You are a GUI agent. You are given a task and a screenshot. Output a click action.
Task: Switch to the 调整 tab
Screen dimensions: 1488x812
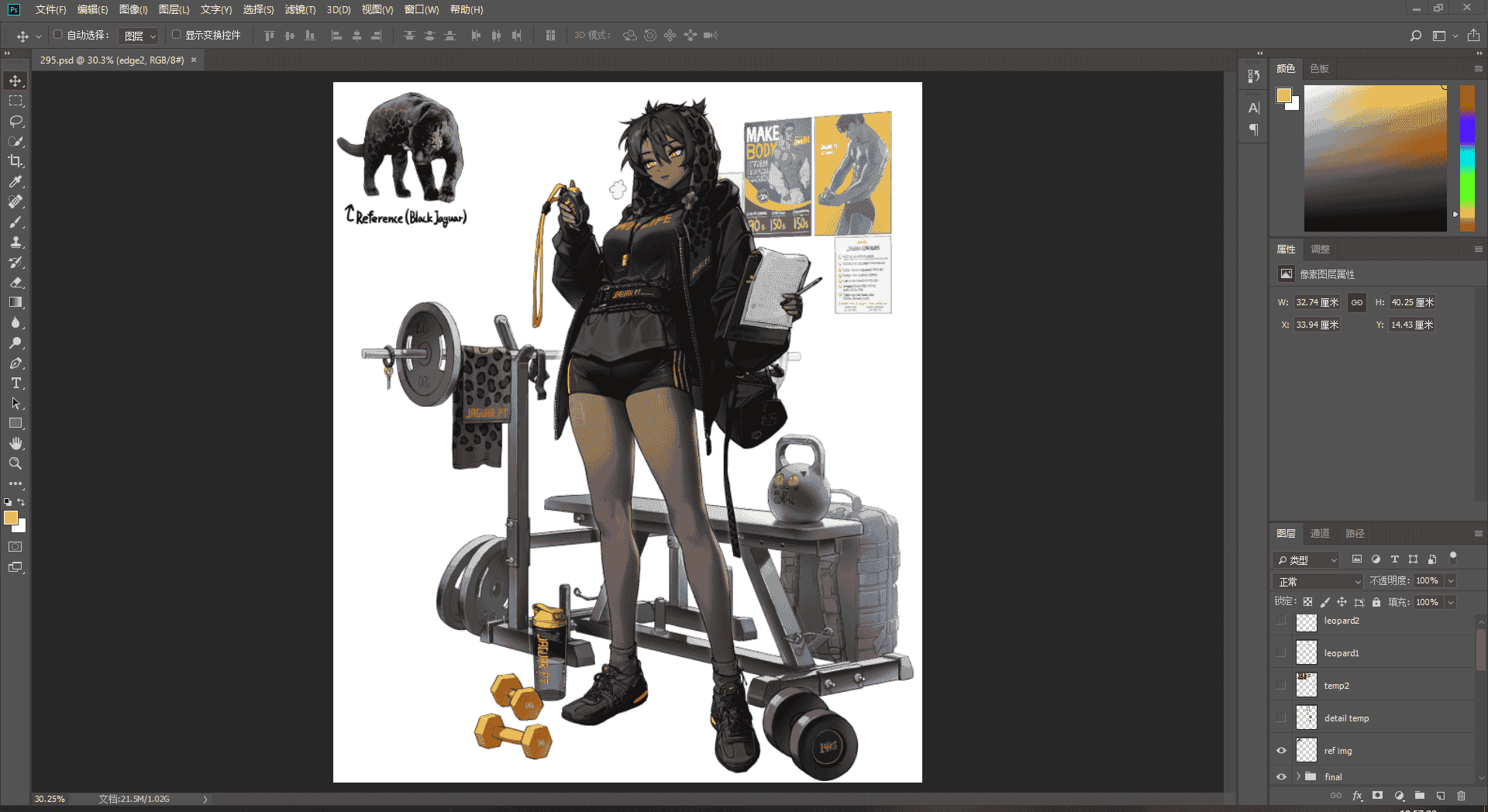pyautogui.click(x=1320, y=249)
